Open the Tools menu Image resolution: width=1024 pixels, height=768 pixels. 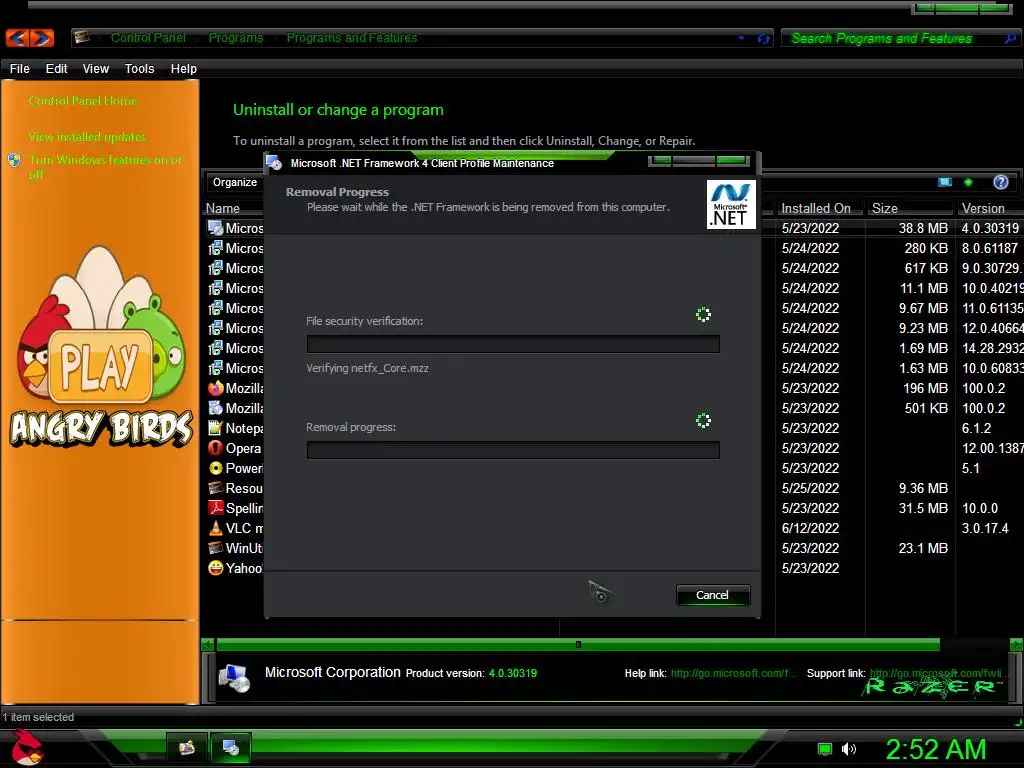(139, 69)
